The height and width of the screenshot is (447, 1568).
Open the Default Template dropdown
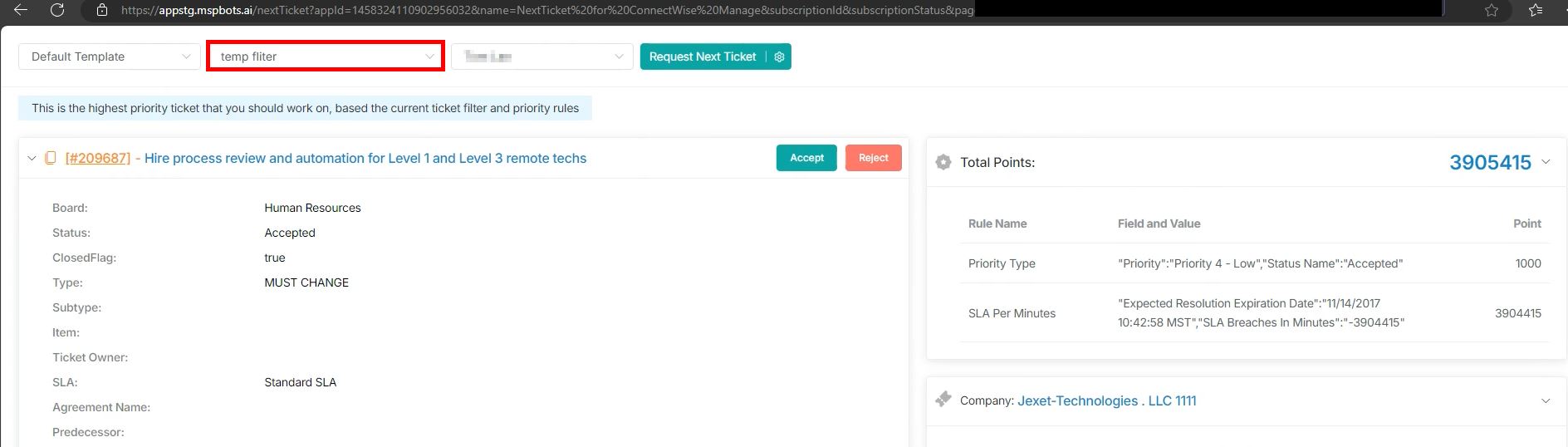110,56
